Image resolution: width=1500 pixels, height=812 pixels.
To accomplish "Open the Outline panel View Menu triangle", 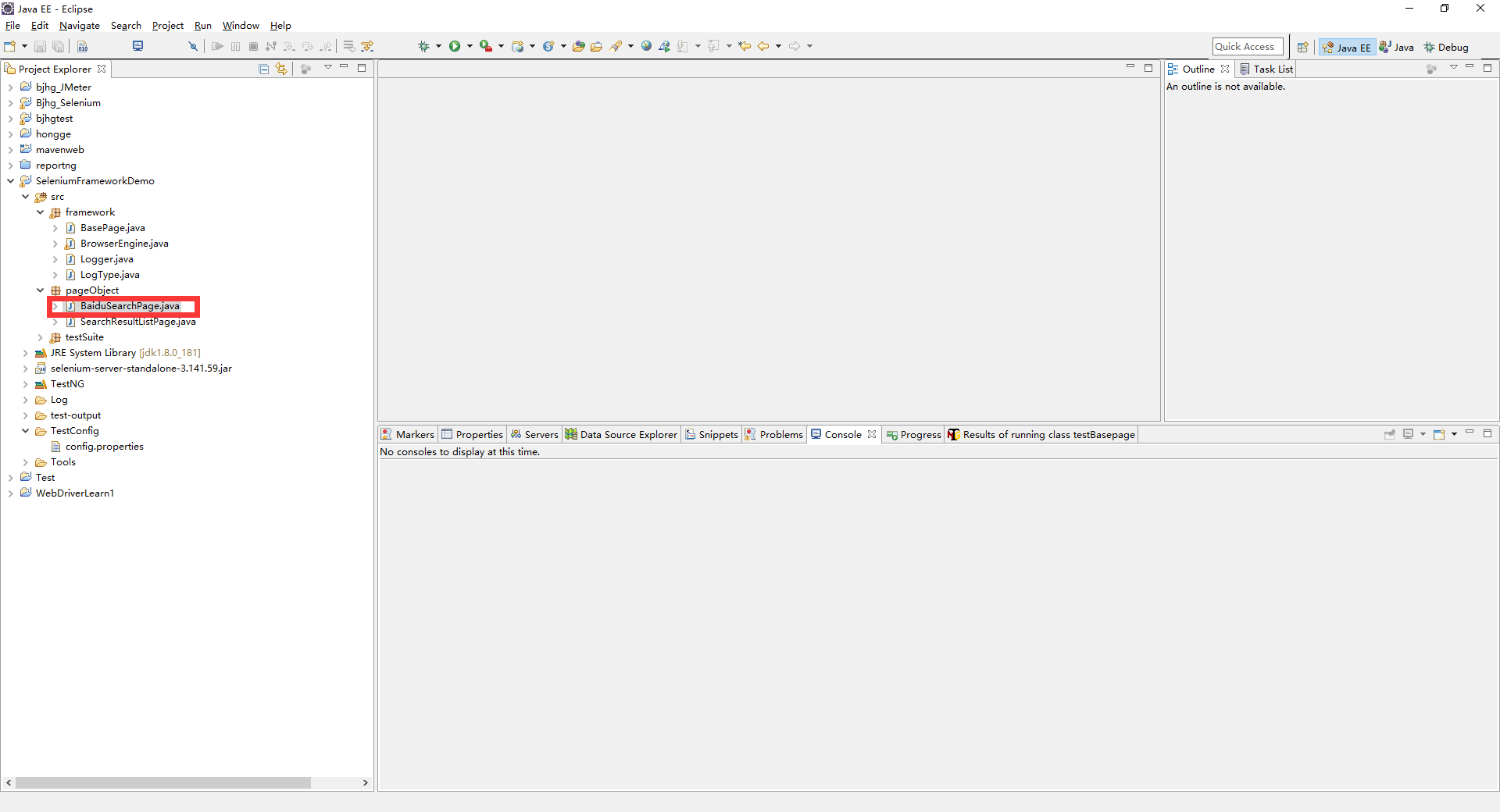I will (1454, 68).
